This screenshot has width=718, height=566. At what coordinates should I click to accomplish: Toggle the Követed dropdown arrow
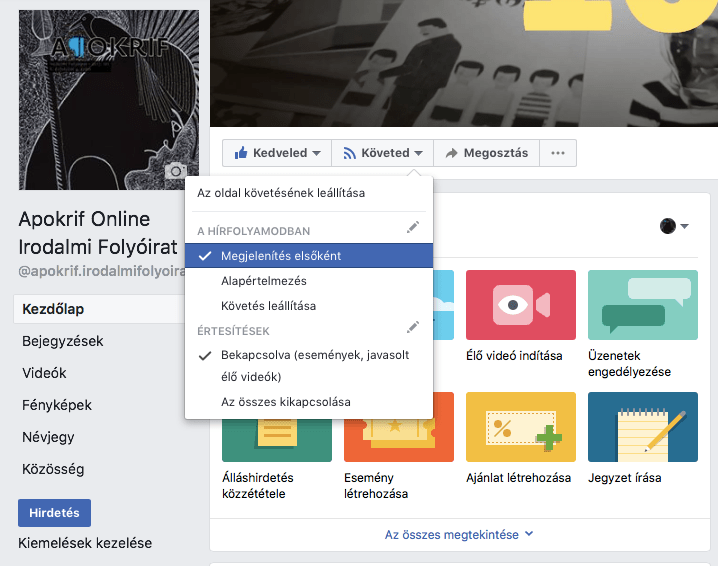(419, 153)
